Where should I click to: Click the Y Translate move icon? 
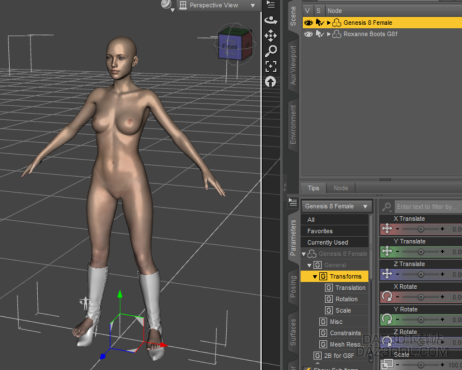pos(387,251)
